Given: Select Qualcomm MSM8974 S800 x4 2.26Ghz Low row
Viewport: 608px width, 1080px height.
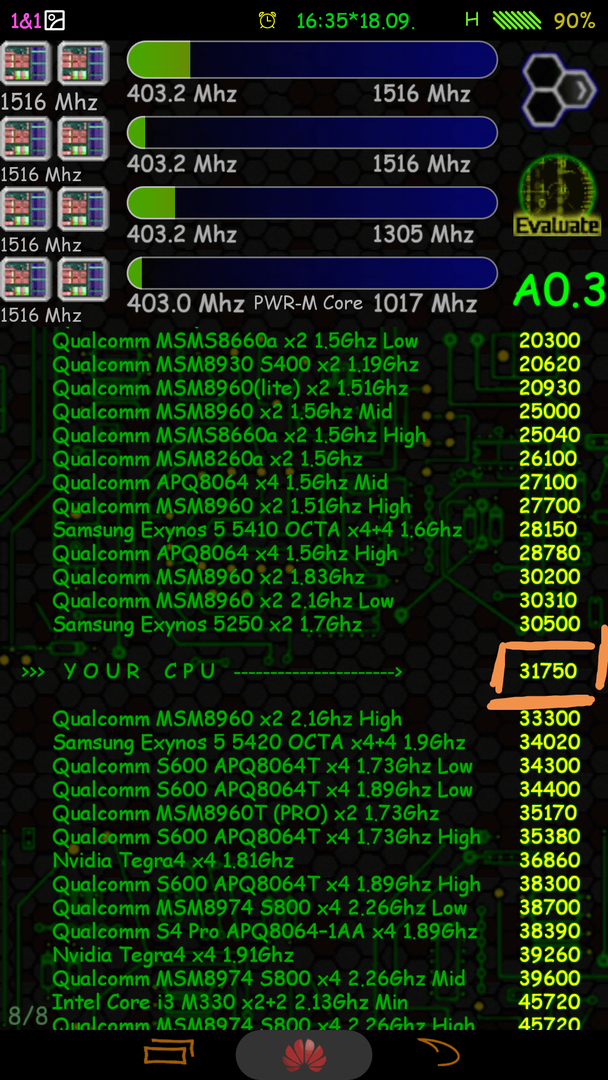Looking at the screenshot, I should pyautogui.click(x=317, y=907).
